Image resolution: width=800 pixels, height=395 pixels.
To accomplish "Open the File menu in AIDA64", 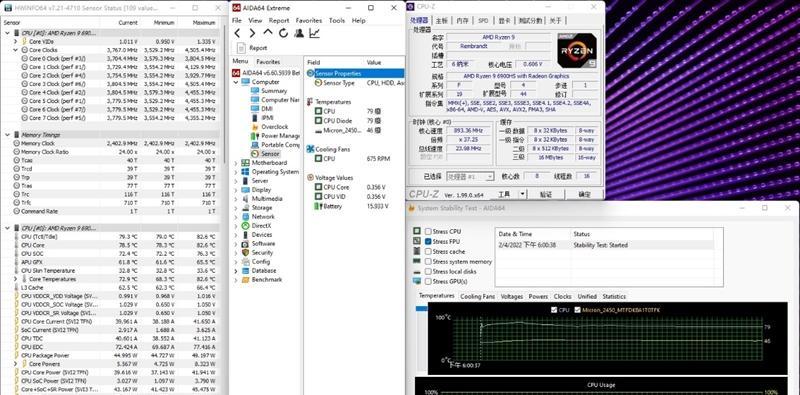I will (x=237, y=20).
